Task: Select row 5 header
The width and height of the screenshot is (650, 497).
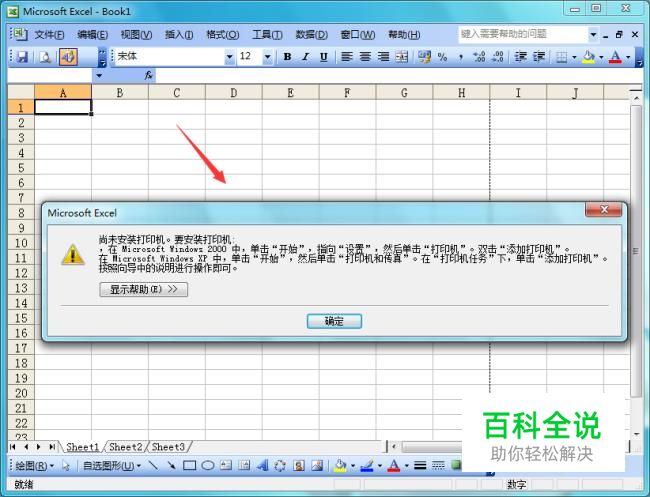Action: coord(21,168)
